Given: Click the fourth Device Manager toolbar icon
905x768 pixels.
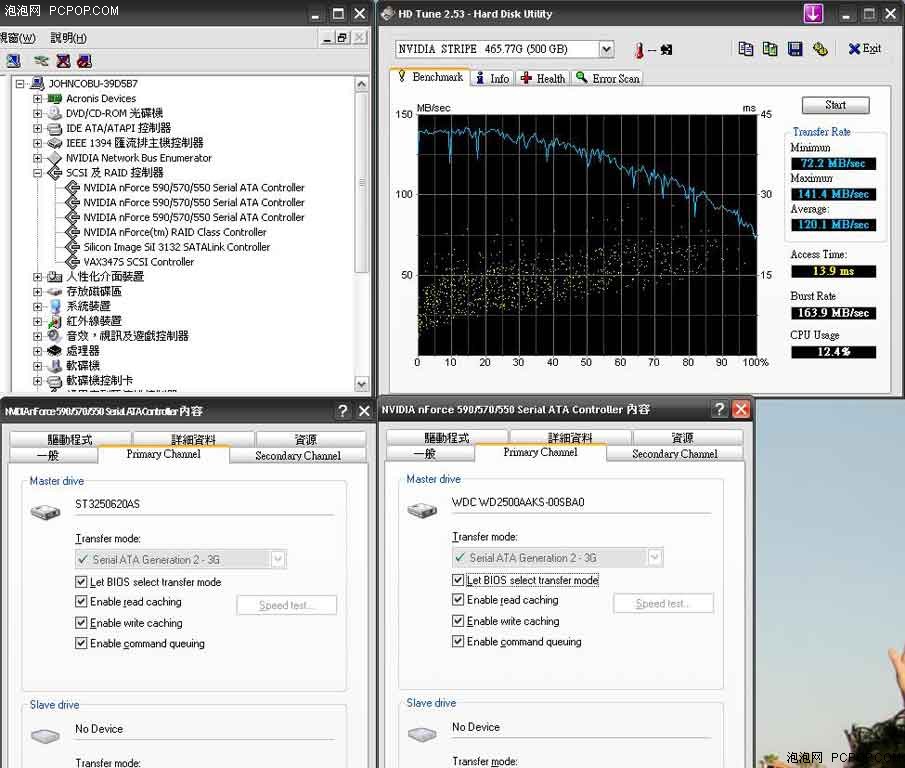Looking at the screenshot, I should tap(84, 61).
